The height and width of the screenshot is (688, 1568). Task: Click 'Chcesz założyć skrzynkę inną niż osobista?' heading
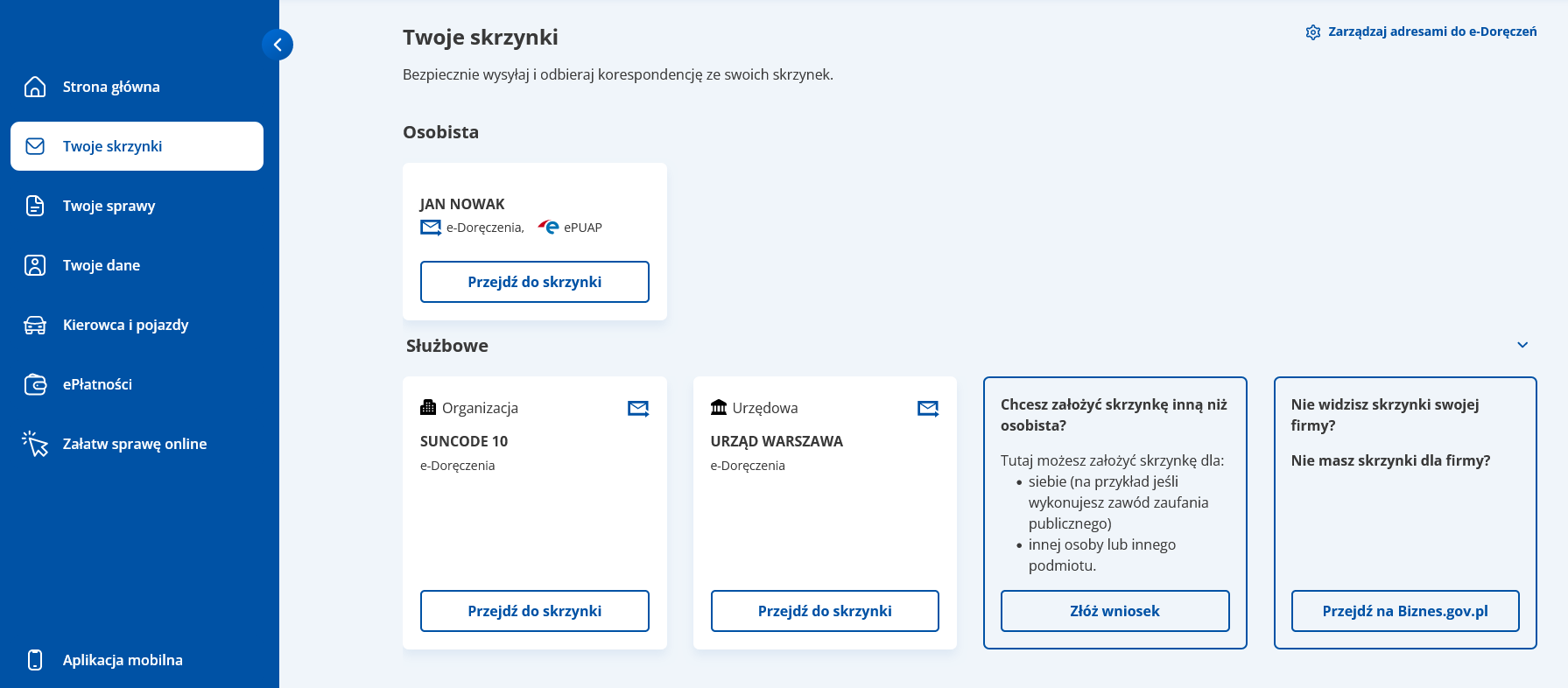(x=1114, y=415)
